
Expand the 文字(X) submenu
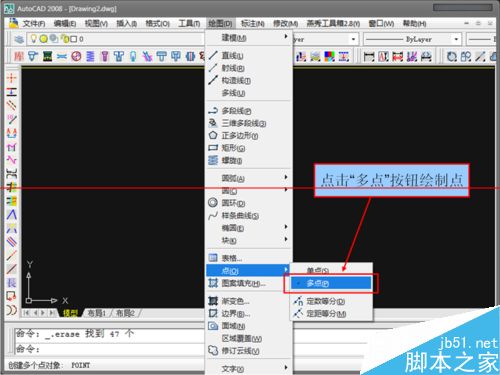(x=249, y=369)
